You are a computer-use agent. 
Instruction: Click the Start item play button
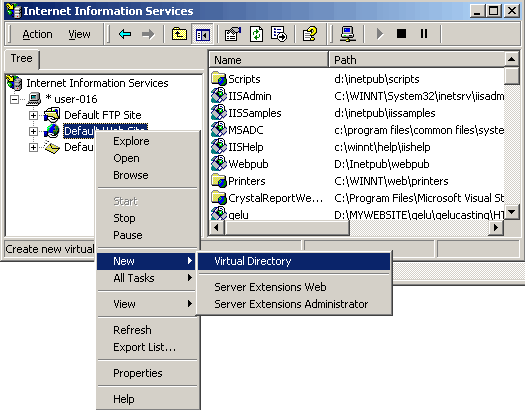pos(379,34)
